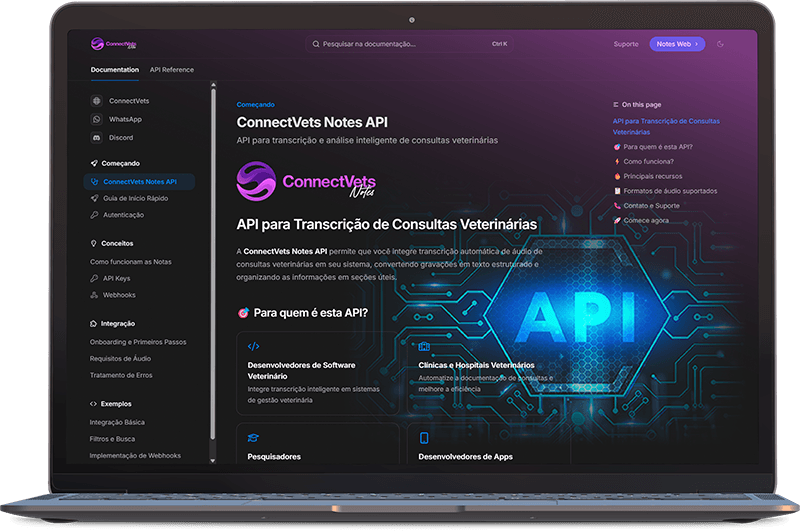Open Desenvolvedores de Software Veterinário card
800x531 pixels.
click(x=317, y=373)
